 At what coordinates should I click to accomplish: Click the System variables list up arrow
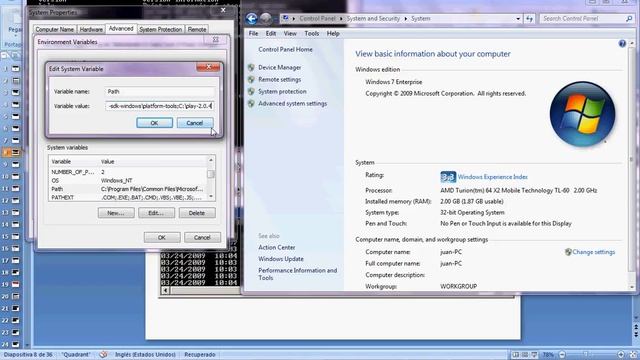click(x=211, y=160)
